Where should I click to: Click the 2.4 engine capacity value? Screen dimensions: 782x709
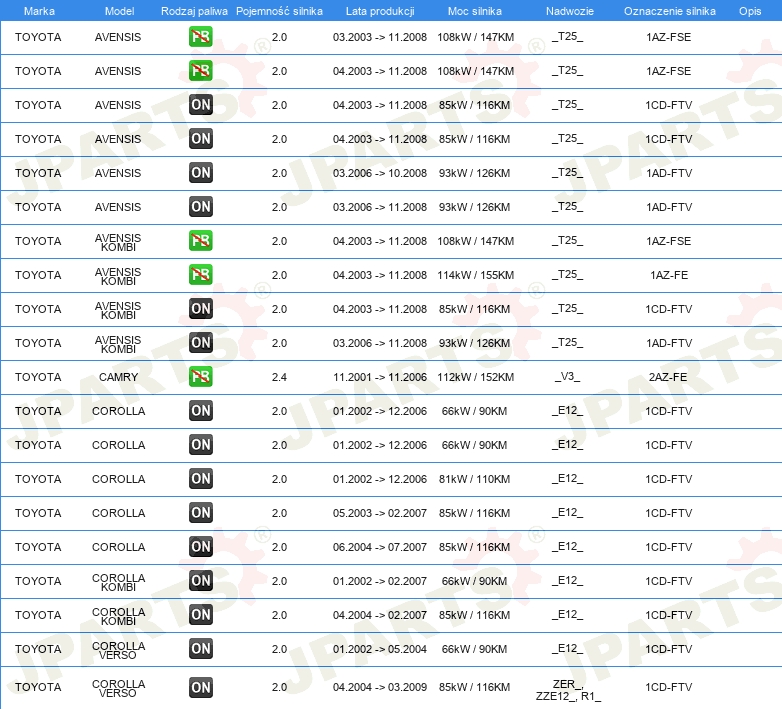(x=279, y=377)
